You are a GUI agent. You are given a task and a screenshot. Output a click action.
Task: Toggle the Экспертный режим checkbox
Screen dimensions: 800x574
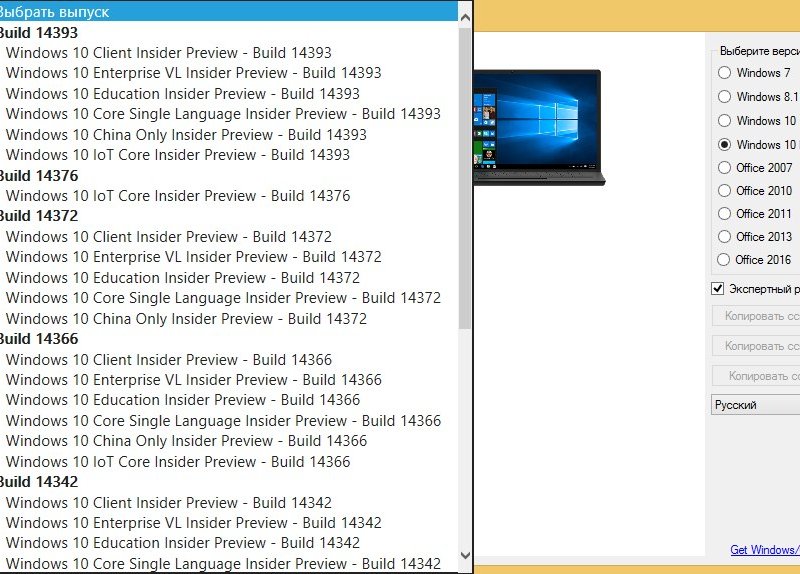[717, 289]
